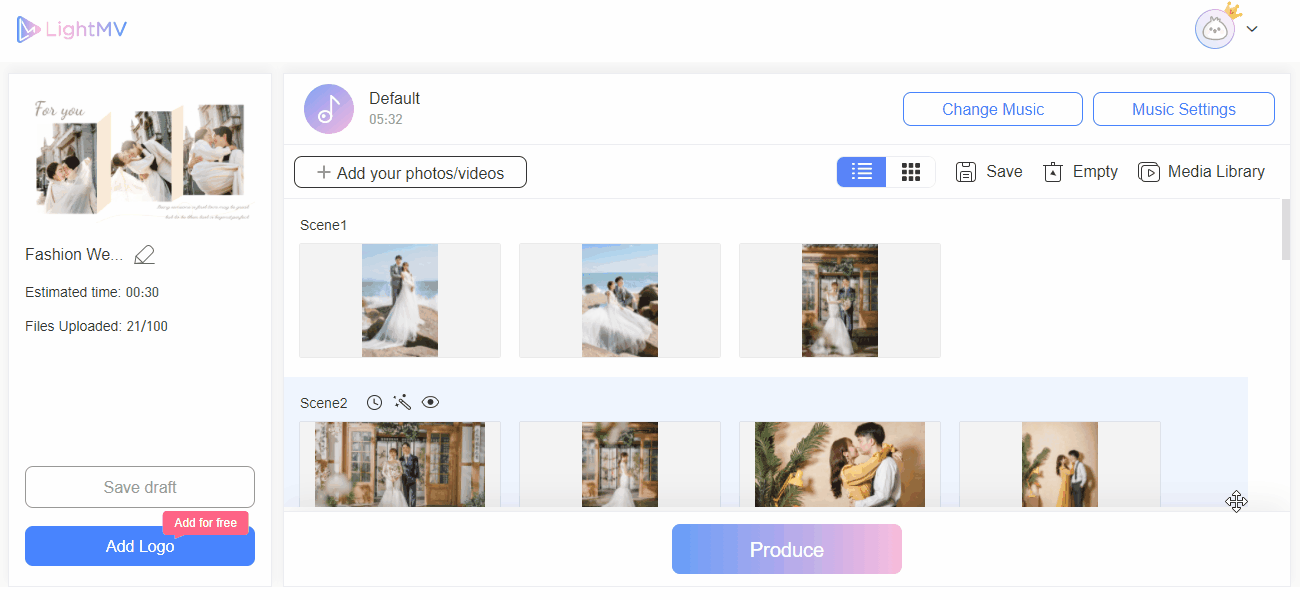Open the Media Library
This screenshot has height=600, width=1300.
pos(1201,171)
